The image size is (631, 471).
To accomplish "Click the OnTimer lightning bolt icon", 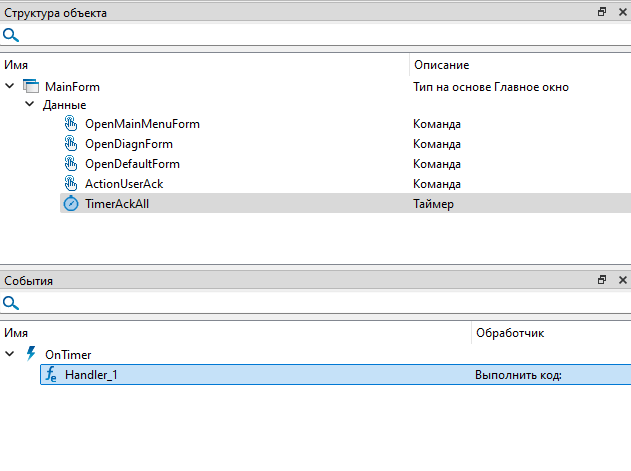I will point(31,354).
